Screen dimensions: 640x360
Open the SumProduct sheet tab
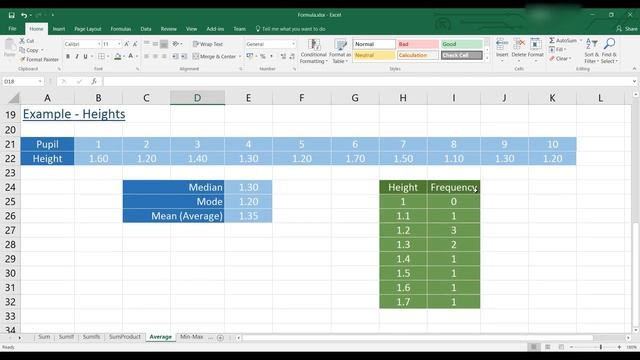(124, 337)
